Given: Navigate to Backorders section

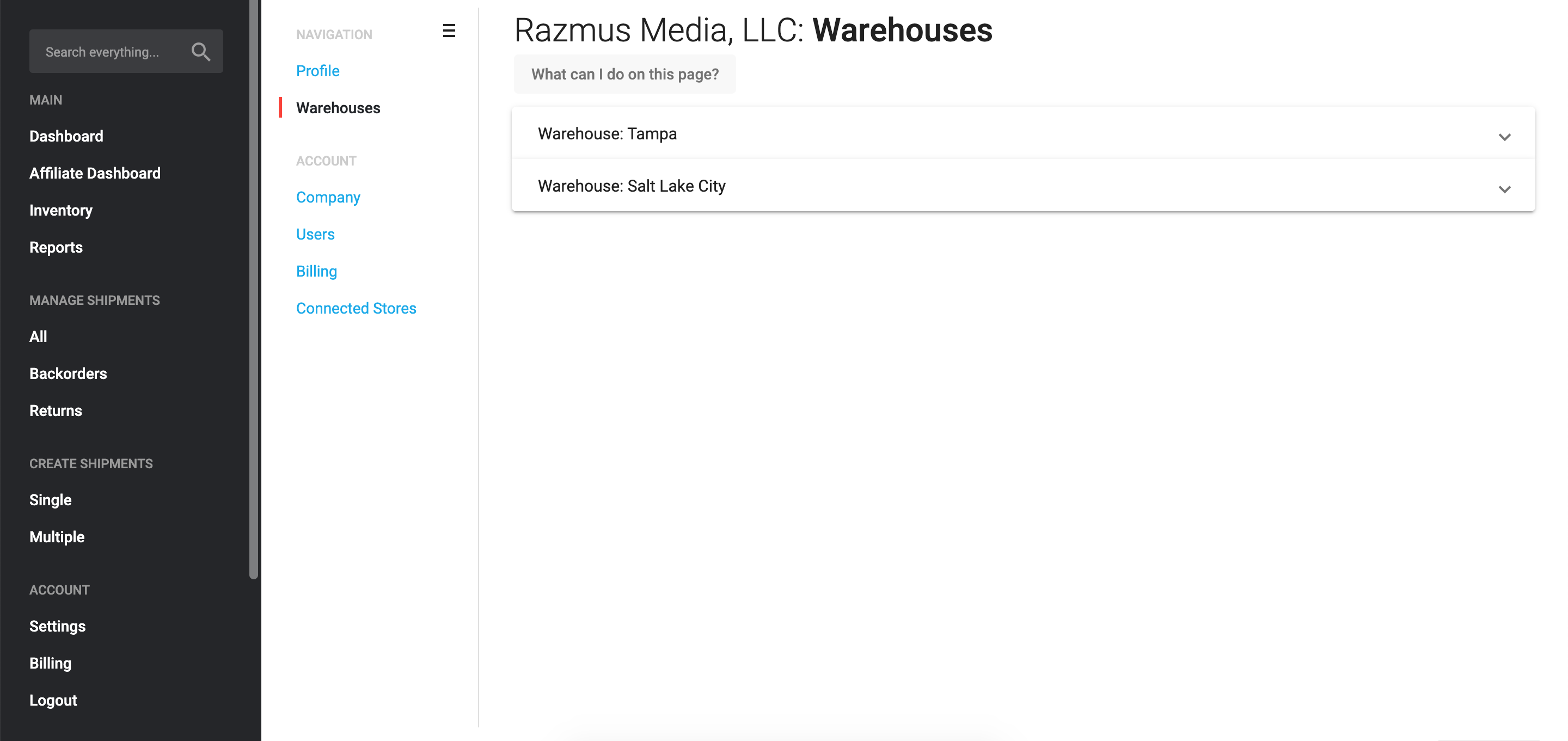Looking at the screenshot, I should click(68, 373).
